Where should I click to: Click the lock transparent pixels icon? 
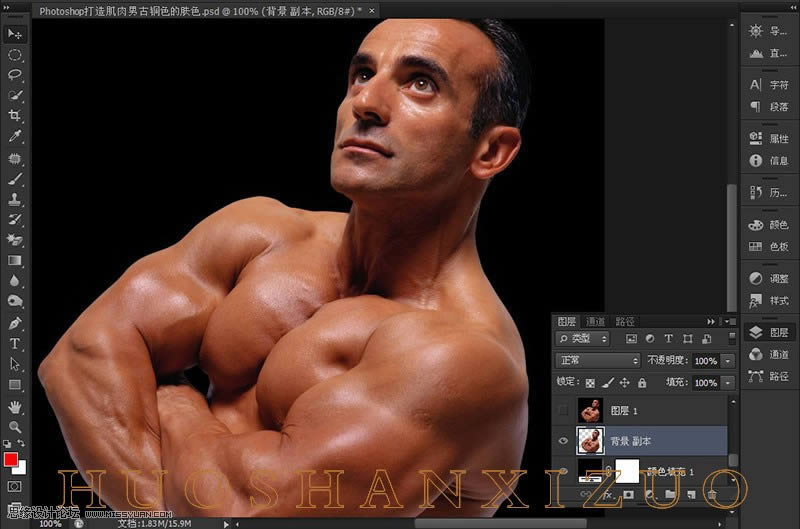590,383
